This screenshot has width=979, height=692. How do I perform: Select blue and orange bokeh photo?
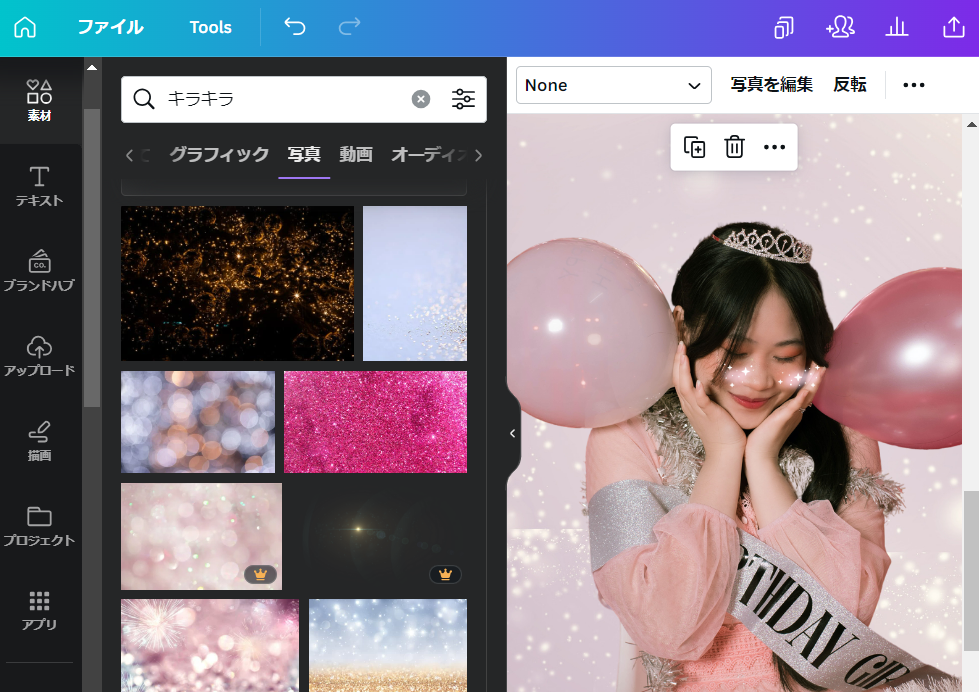click(198, 422)
